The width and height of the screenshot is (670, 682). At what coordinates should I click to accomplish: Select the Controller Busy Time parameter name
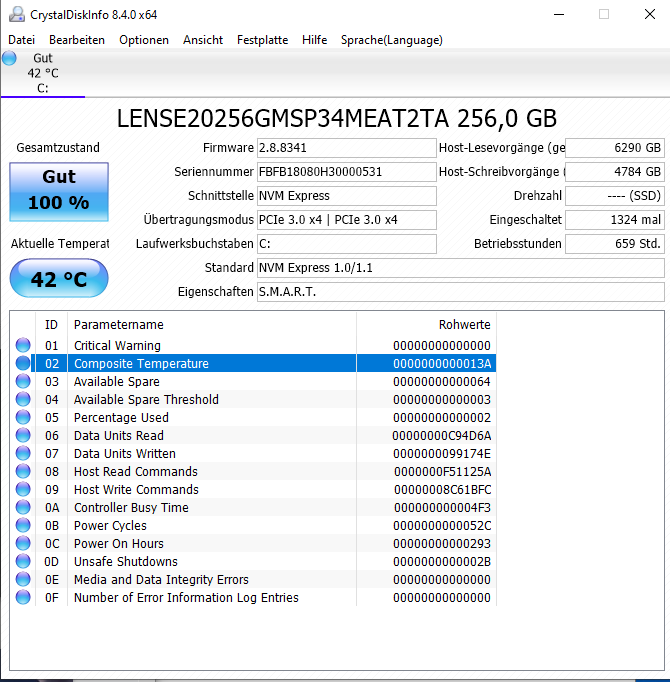tap(131, 508)
